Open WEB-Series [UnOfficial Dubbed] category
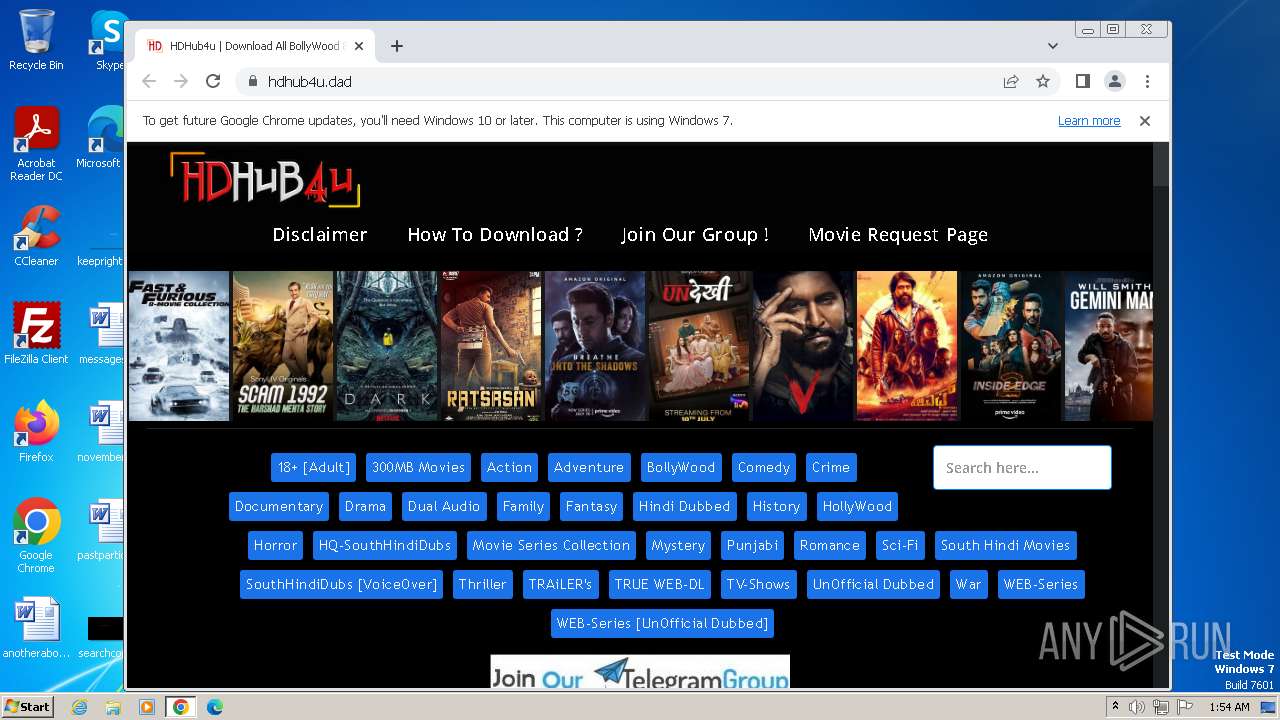This screenshot has height=720, width=1280. point(662,623)
